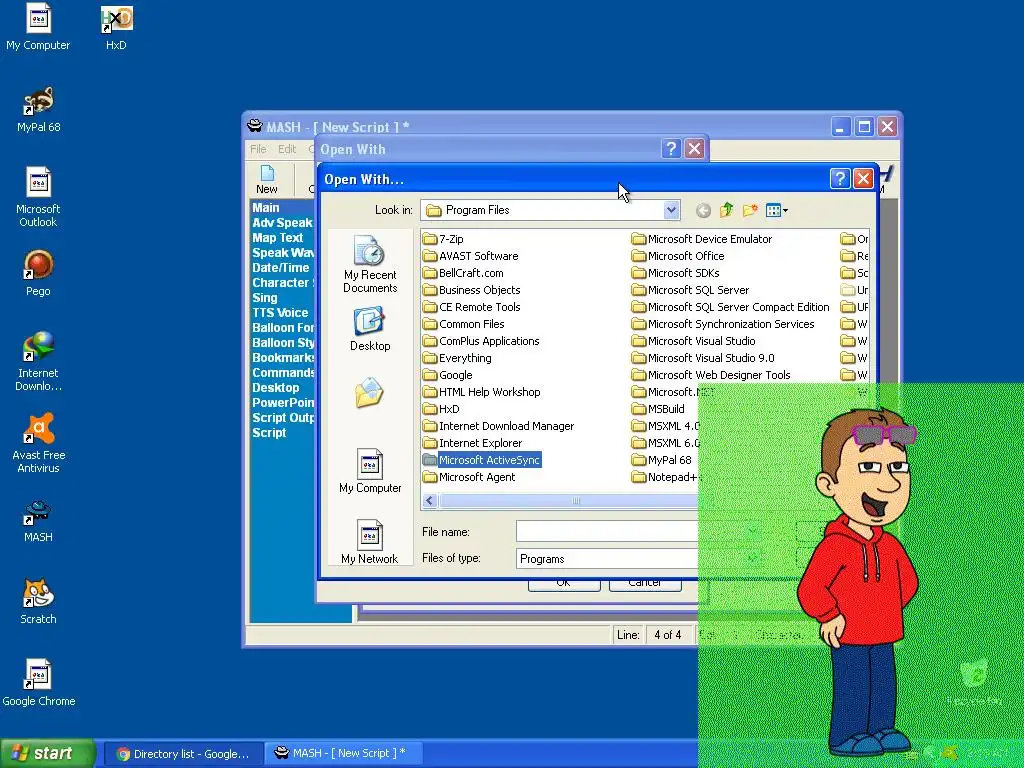Expand the Look in folder dropdown

tap(671, 210)
